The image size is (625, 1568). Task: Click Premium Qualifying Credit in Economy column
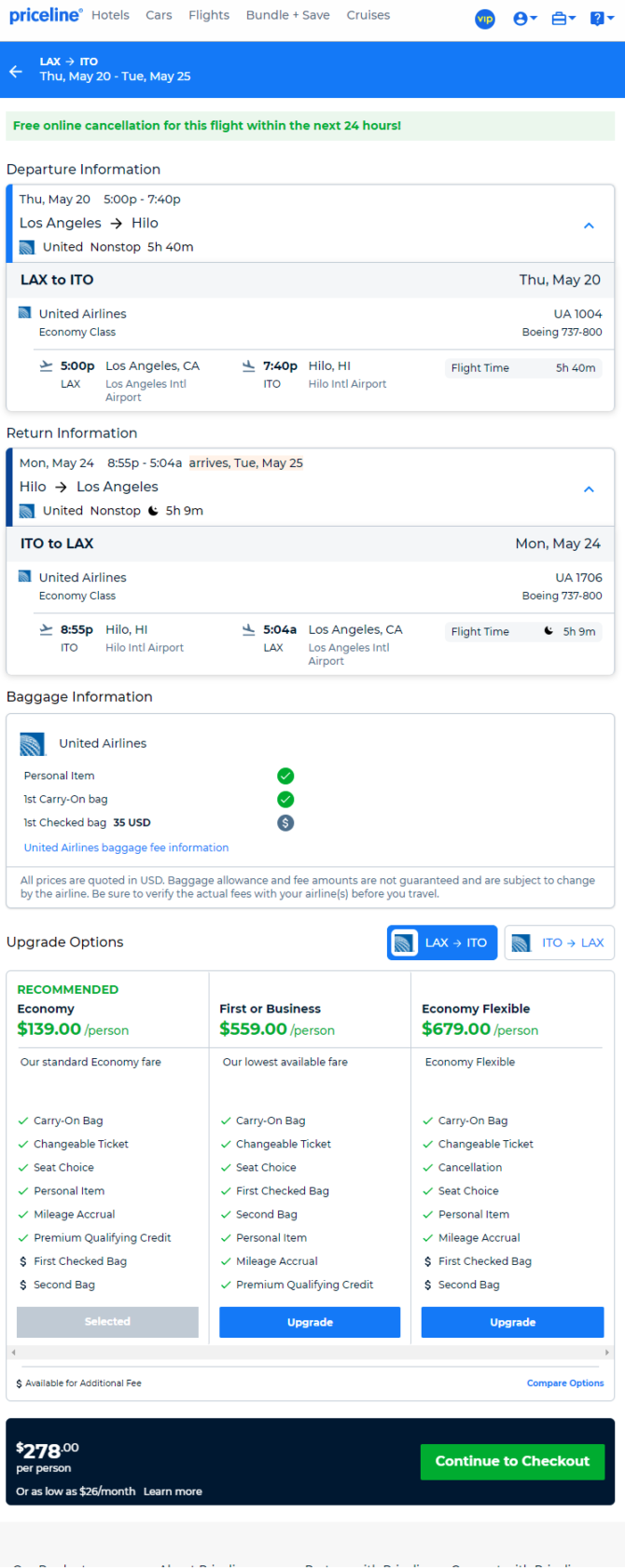103,1238
